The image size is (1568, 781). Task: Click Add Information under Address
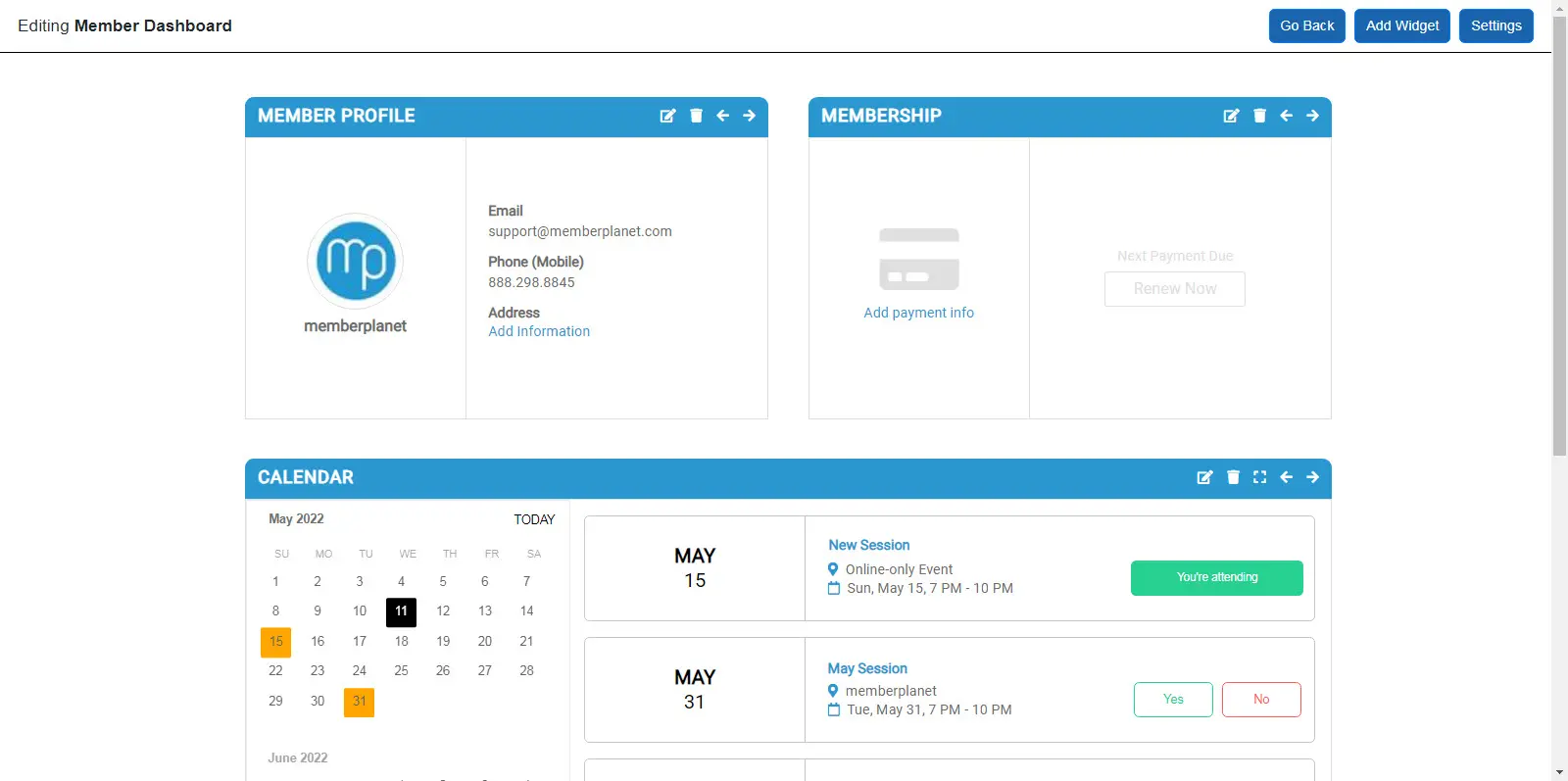click(x=539, y=331)
